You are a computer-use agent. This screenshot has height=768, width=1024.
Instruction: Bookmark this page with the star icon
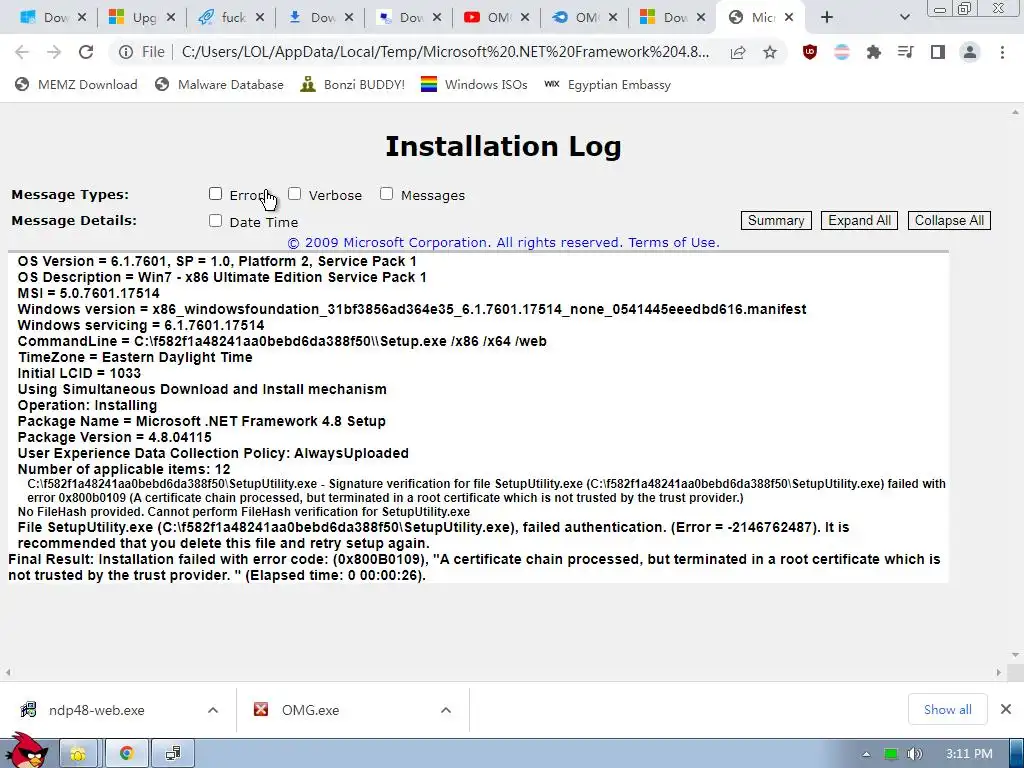pyautogui.click(x=770, y=52)
